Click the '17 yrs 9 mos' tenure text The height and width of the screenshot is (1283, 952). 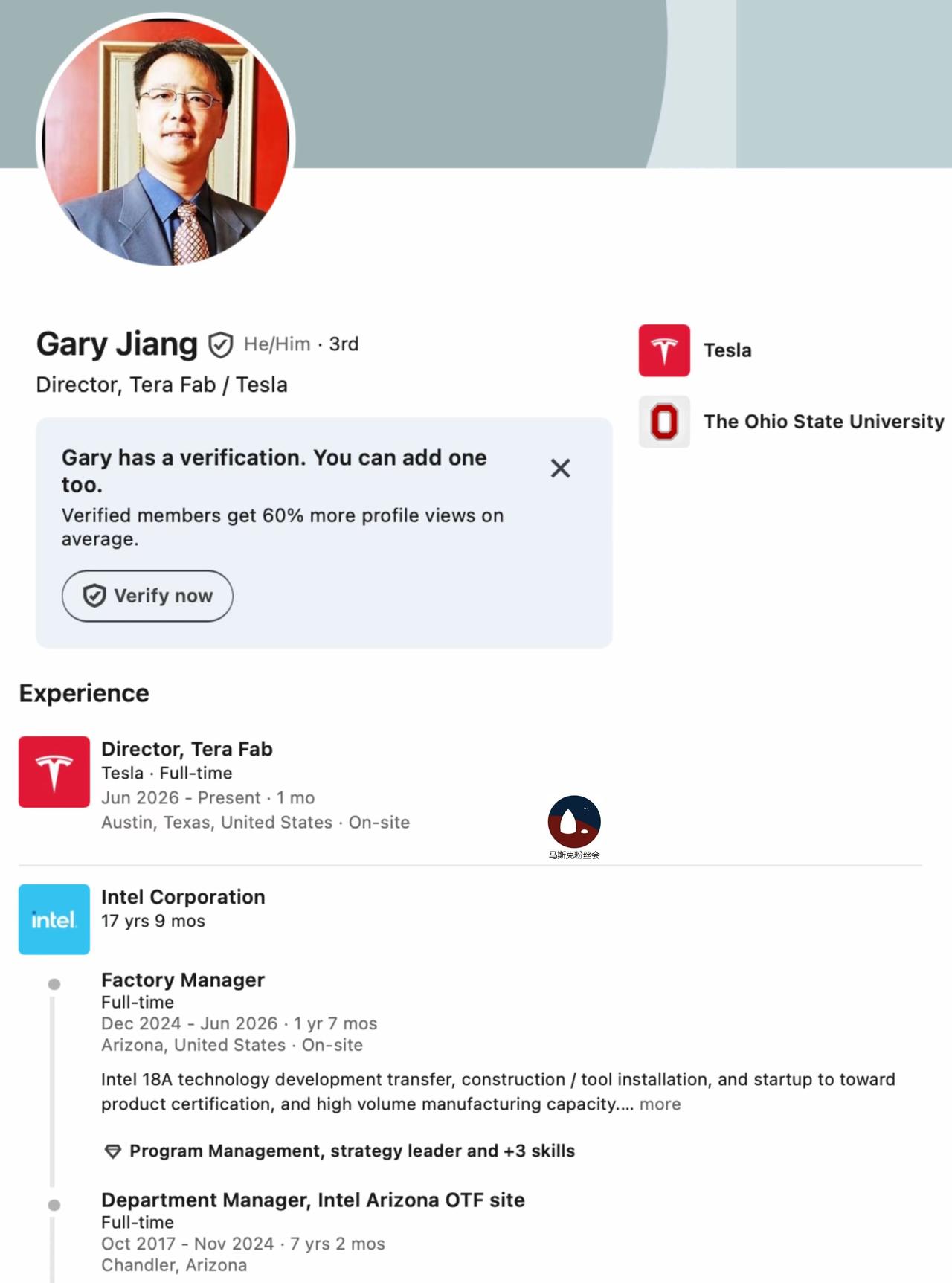tap(152, 921)
